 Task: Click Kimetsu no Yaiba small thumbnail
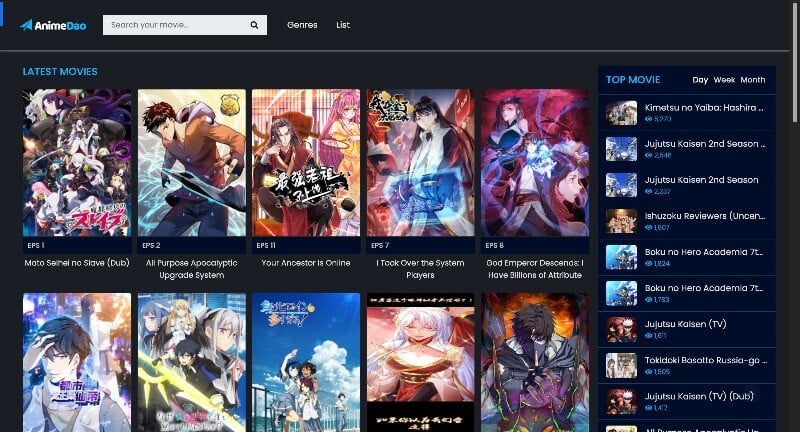[621, 113]
